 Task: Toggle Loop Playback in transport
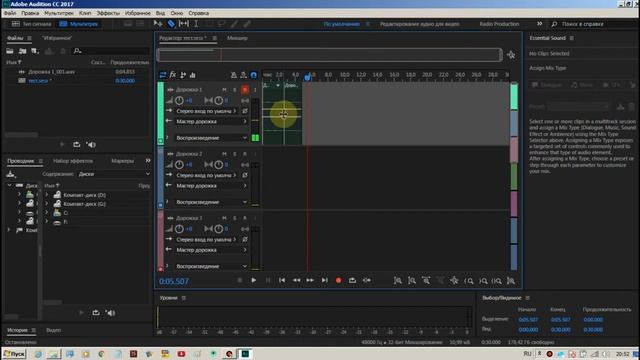(352, 280)
